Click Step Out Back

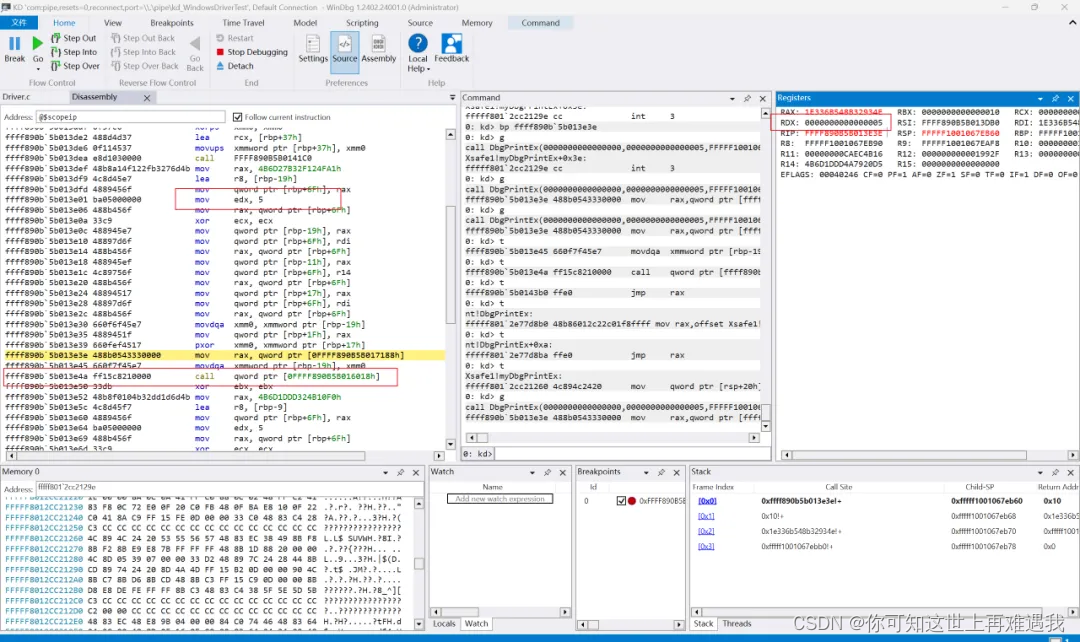tap(143, 39)
